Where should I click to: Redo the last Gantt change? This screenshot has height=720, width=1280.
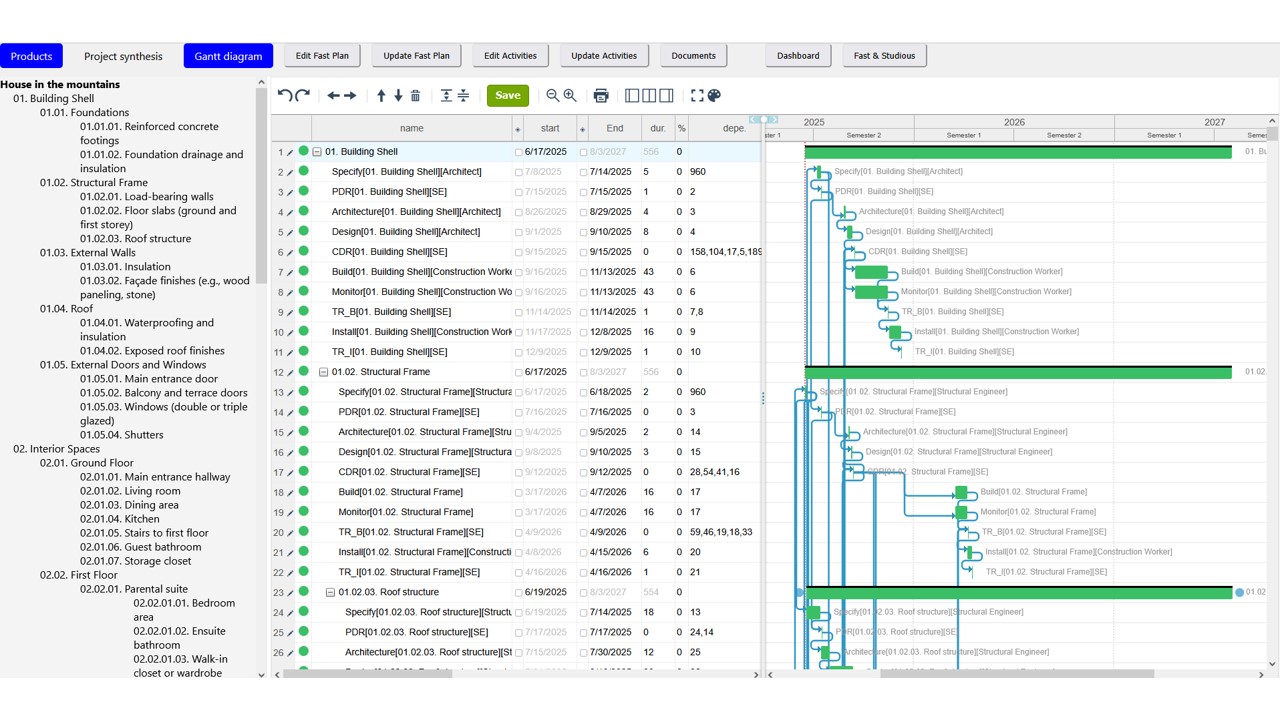point(302,96)
